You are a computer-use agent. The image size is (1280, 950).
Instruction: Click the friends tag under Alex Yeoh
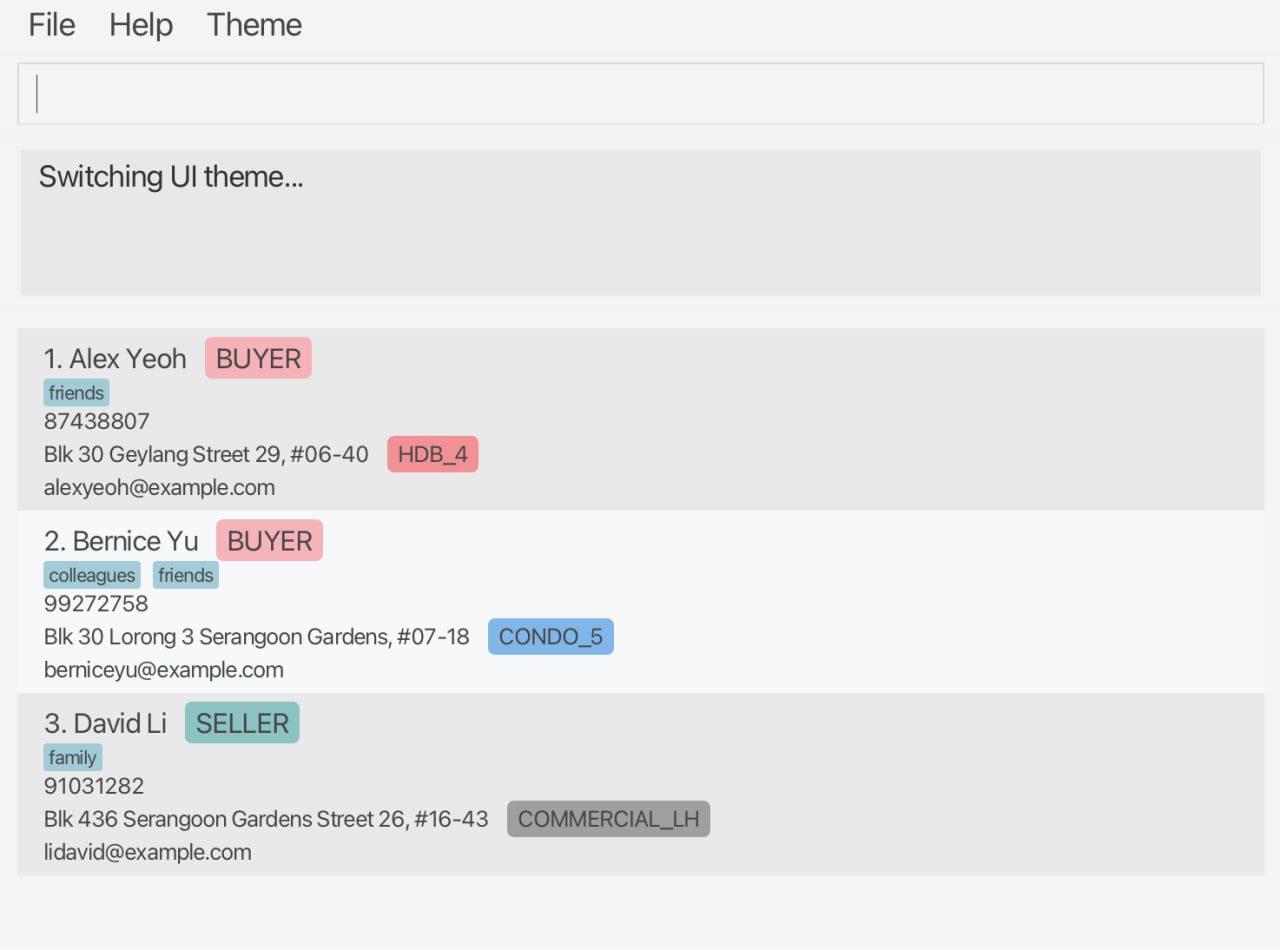tap(76, 393)
